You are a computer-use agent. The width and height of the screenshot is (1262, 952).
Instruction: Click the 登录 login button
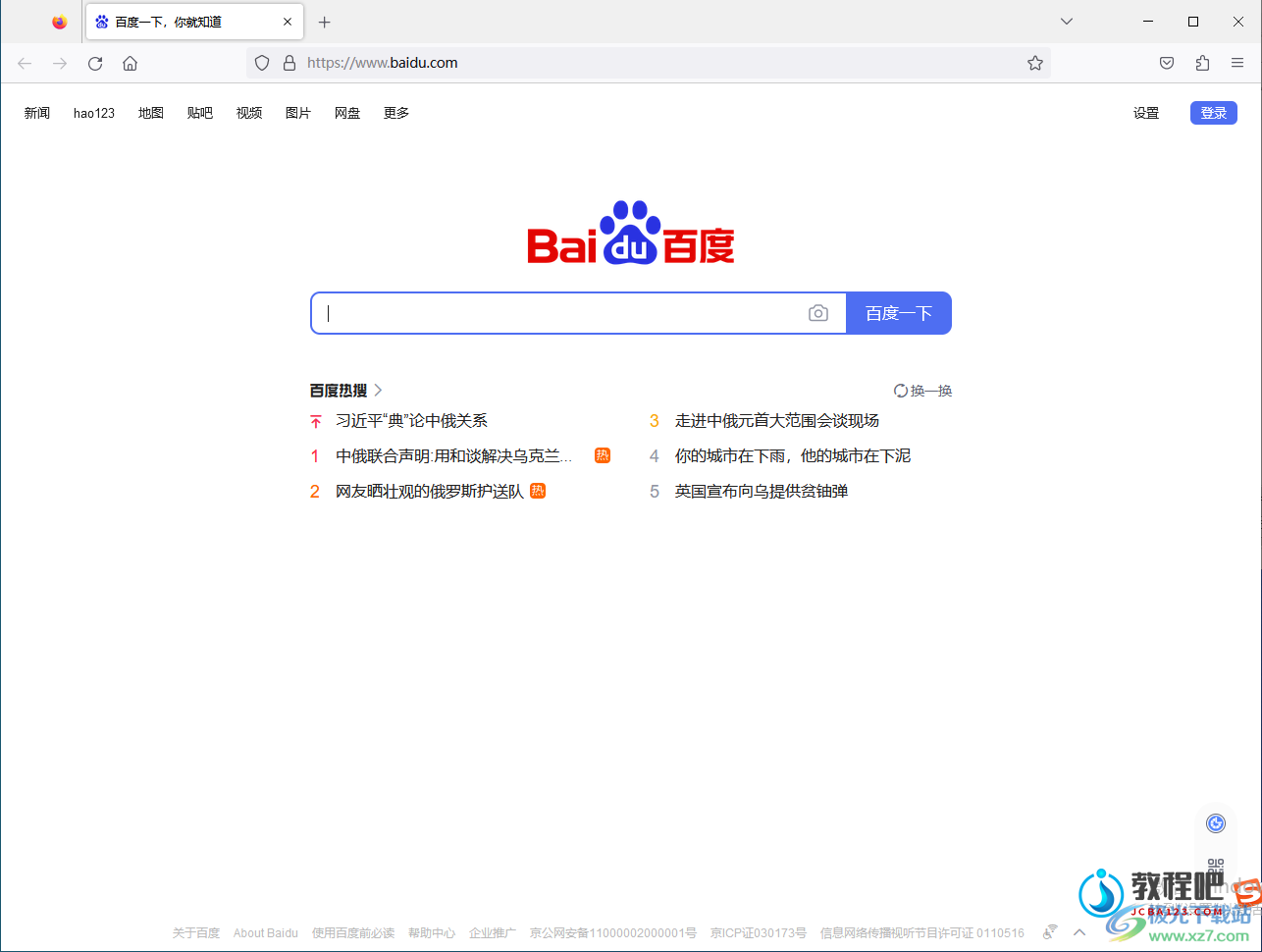(x=1214, y=113)
